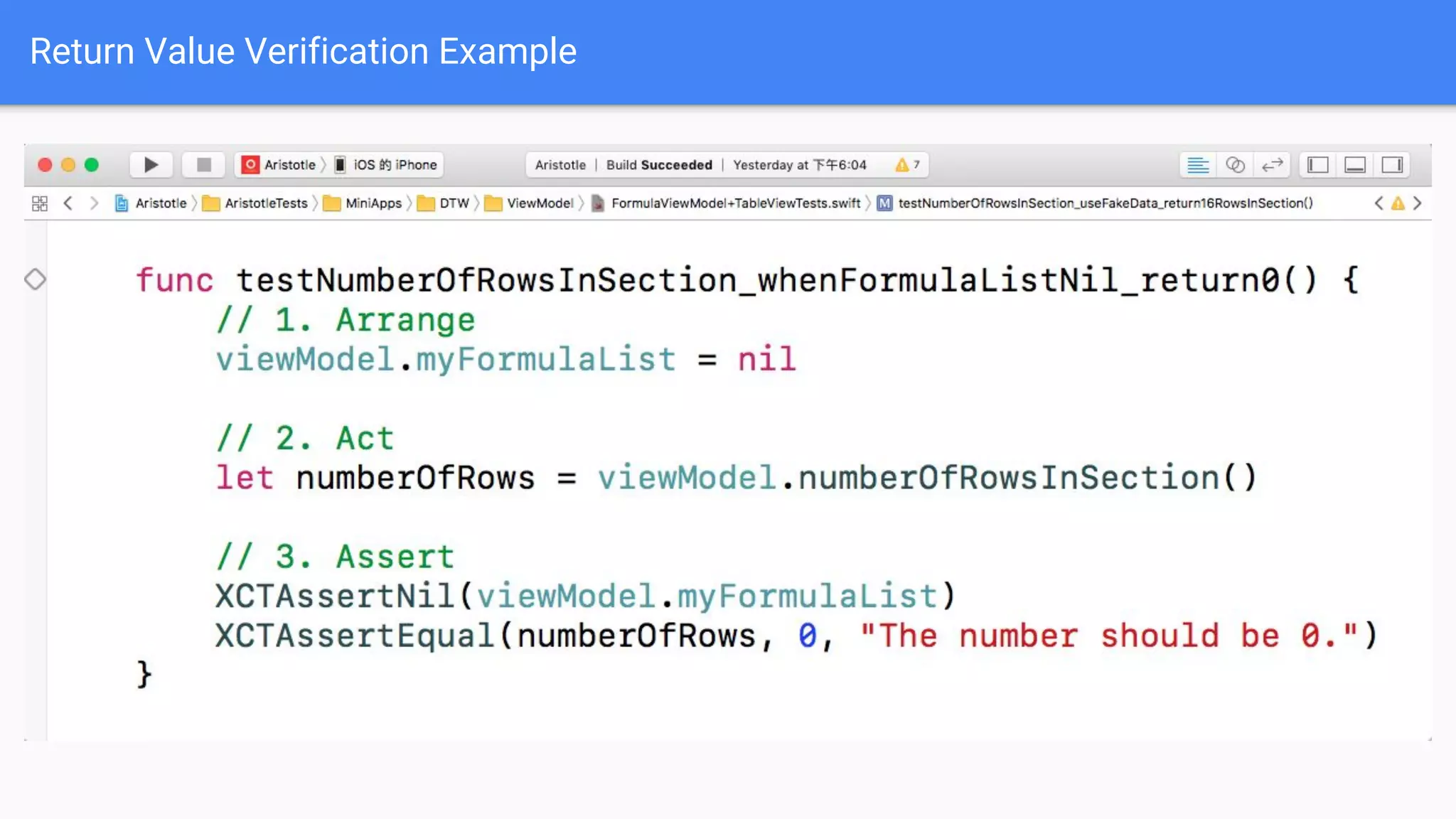This screenshot has width=1456, height=819.
Task: Toggle the Utilities right panel
Action: click(x=1392, y=165)
